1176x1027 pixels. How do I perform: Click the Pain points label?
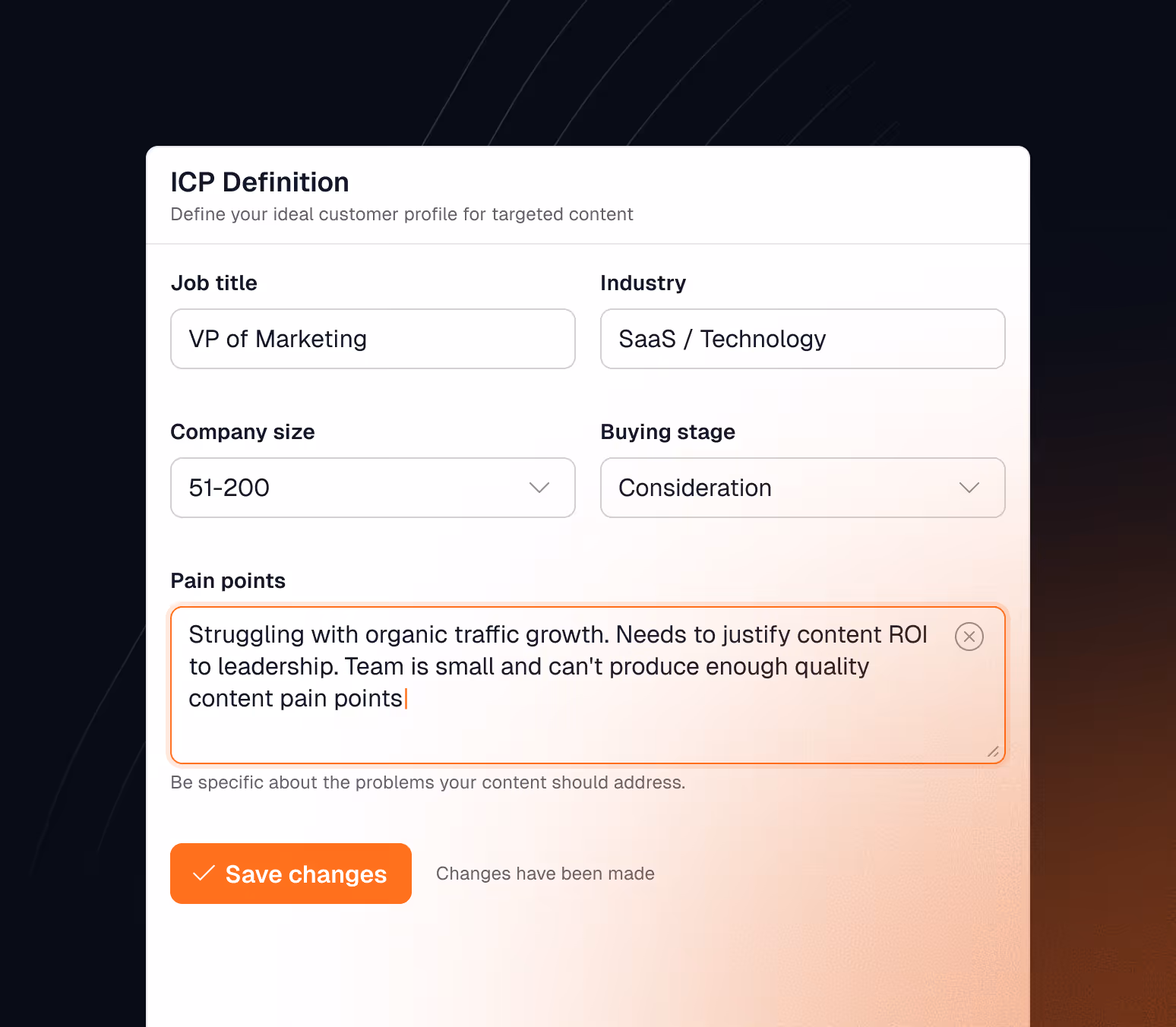(227, 580)
